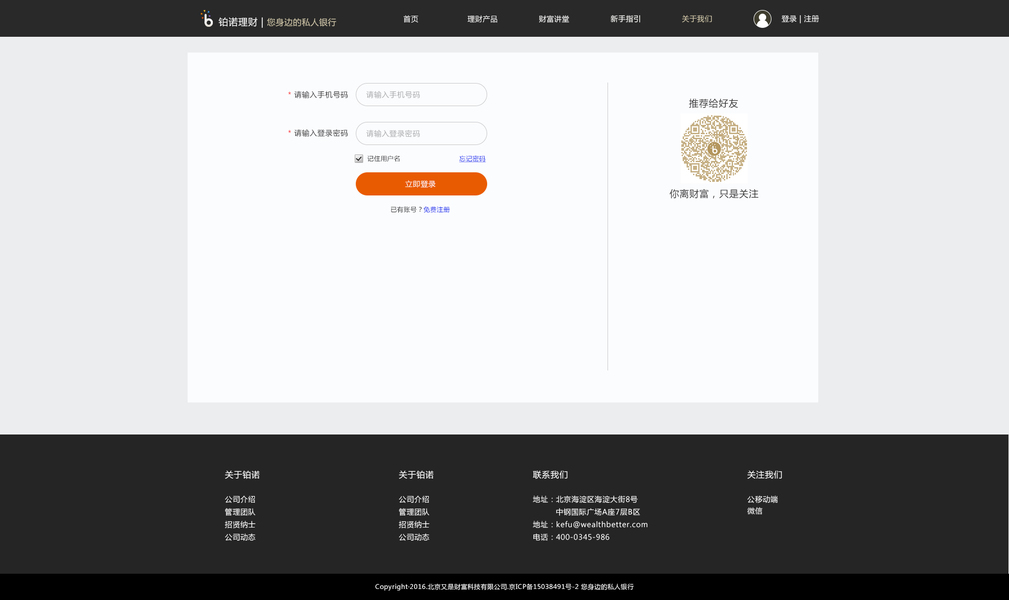Toggle the 记住用户名 checkbox

pos(358,158)
